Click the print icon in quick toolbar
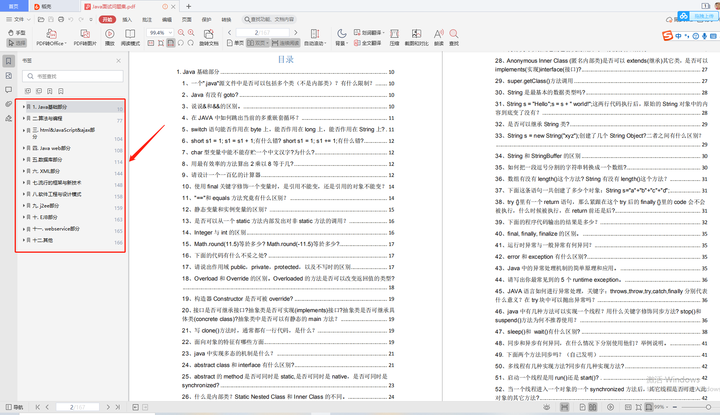The image size is (720, 415). pos(61,19)
